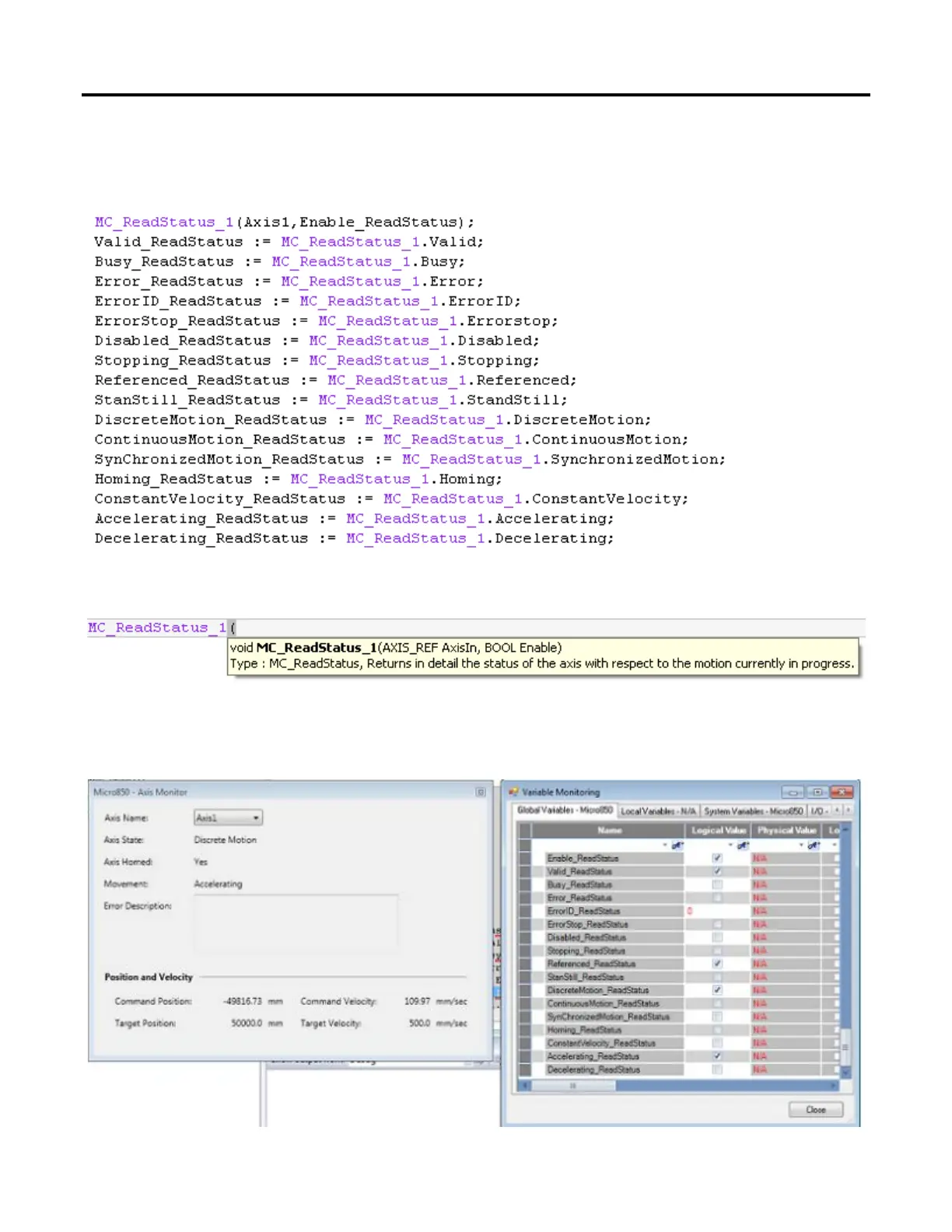Image resolution: width=952 pixels, height=1232 pixels.
Task: Toggle the Referenced_ReadStatus logical value checkbox
Action: click(717, 964)
